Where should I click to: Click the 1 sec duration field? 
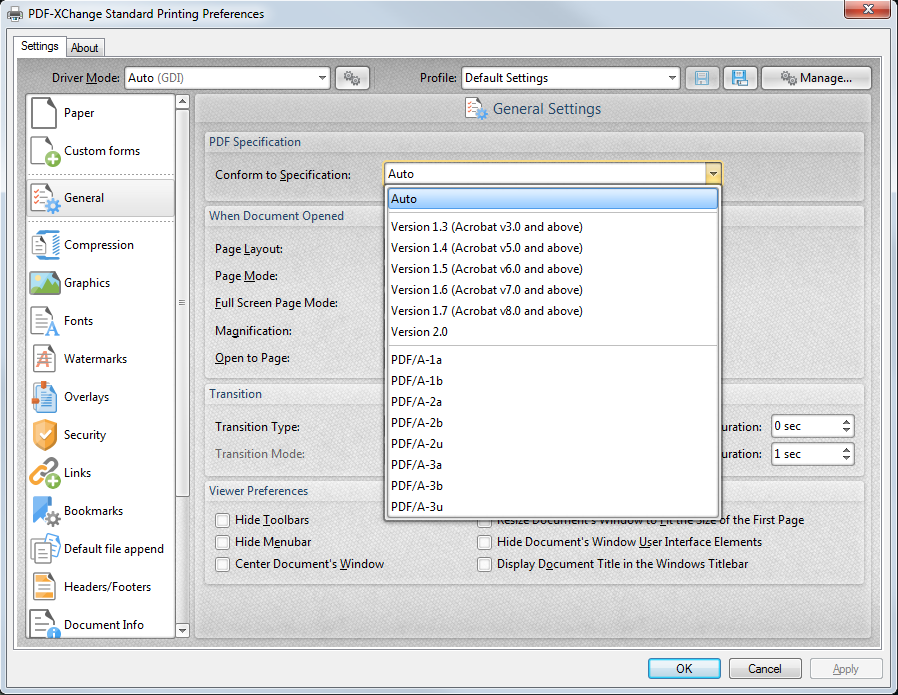[806, 454]
